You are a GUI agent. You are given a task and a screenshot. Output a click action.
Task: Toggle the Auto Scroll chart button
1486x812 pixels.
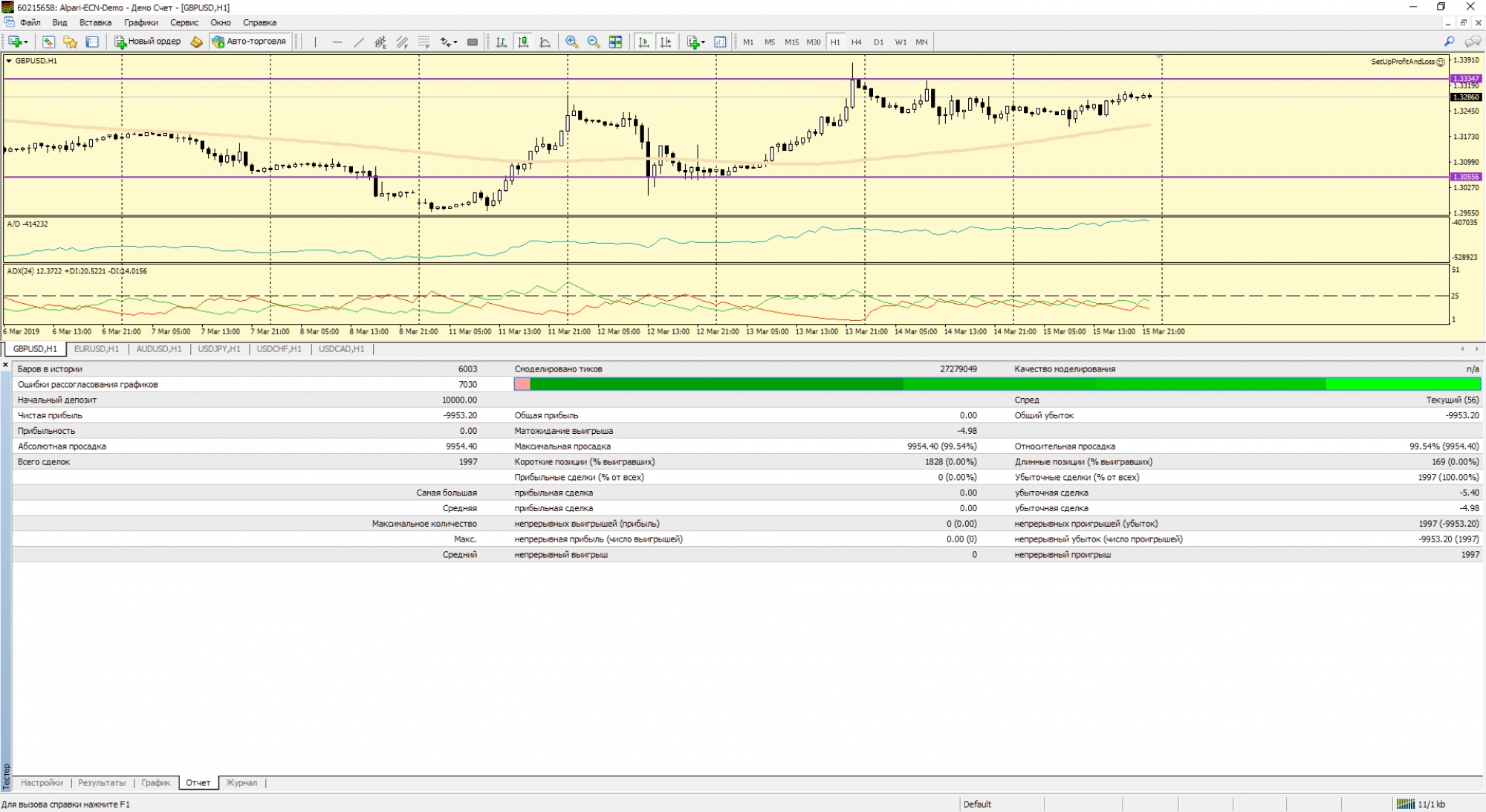point(643,42)
